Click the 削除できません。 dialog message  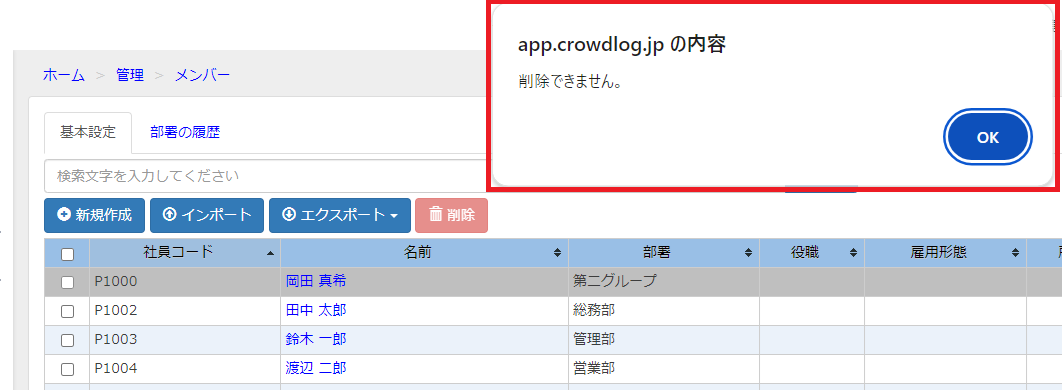tap(570, 82)
